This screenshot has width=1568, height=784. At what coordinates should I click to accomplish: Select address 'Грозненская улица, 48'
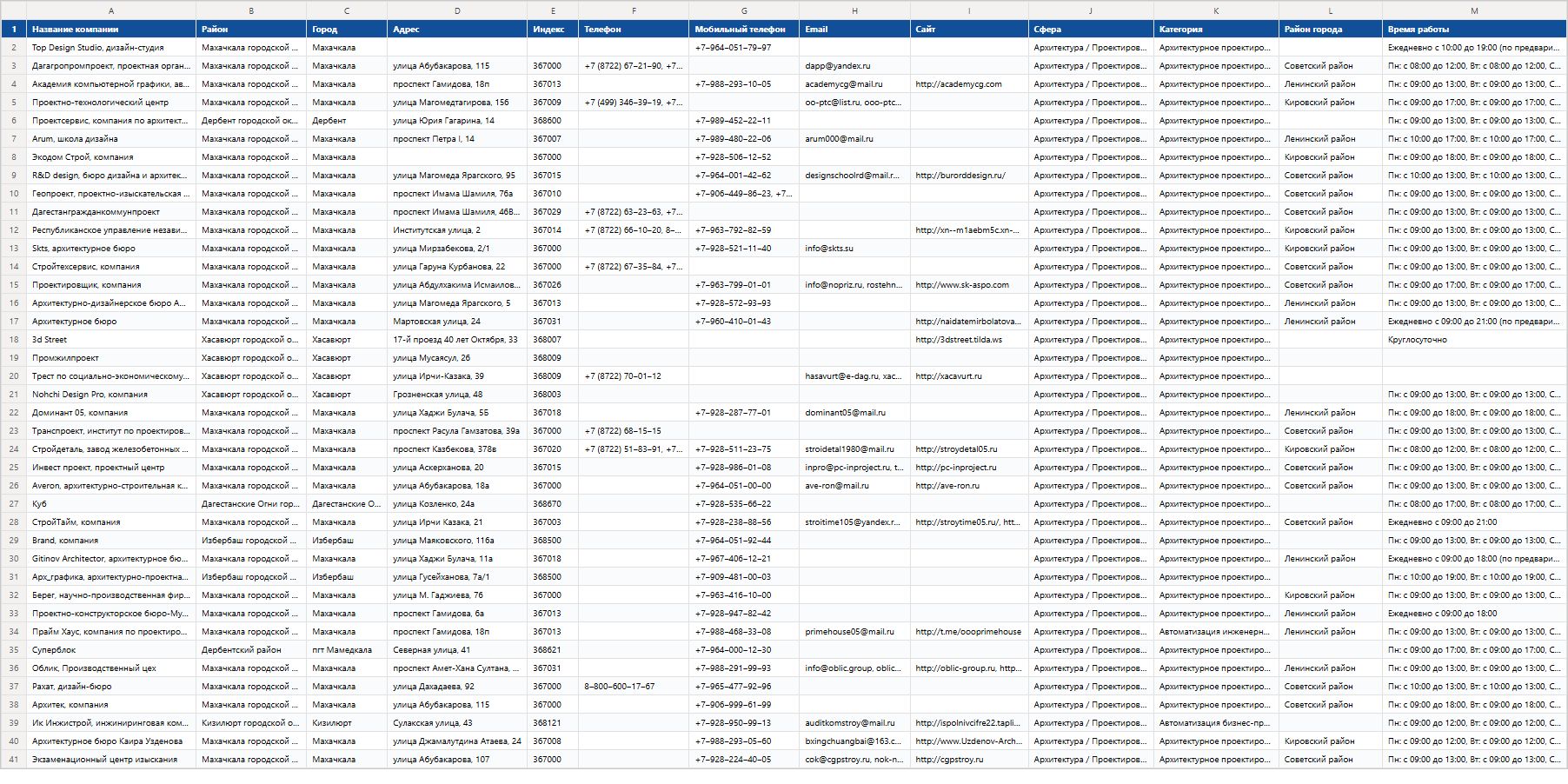(457, 395)
